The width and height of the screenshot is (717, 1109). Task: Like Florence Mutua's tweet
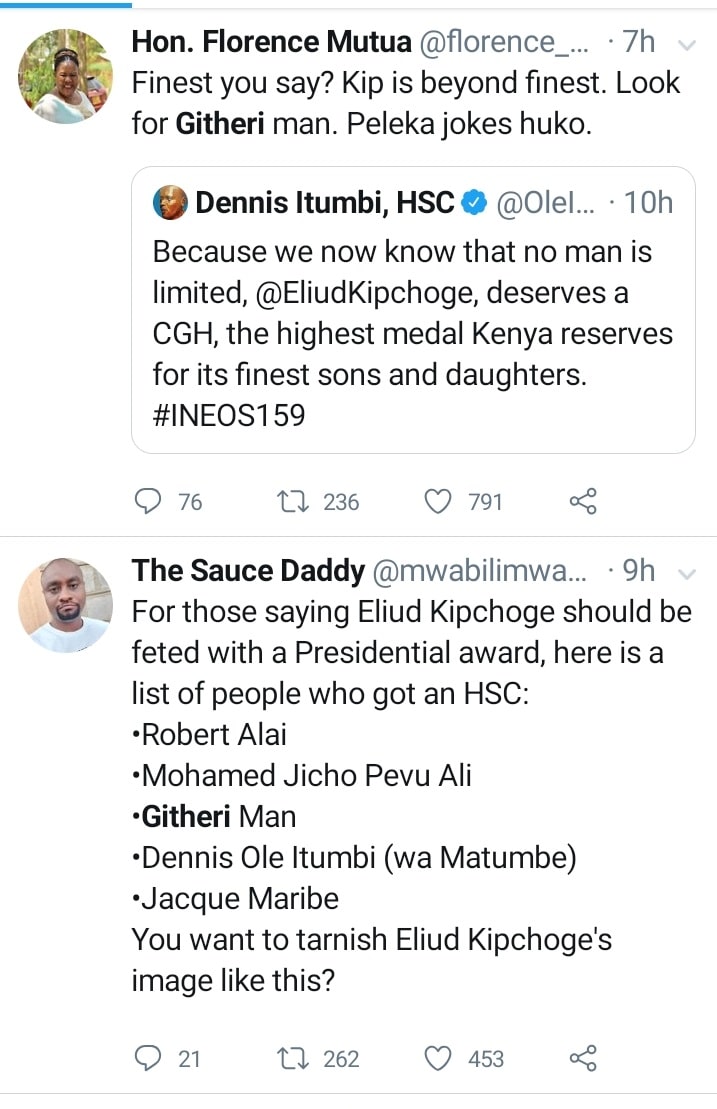click(x=440, y=501)
